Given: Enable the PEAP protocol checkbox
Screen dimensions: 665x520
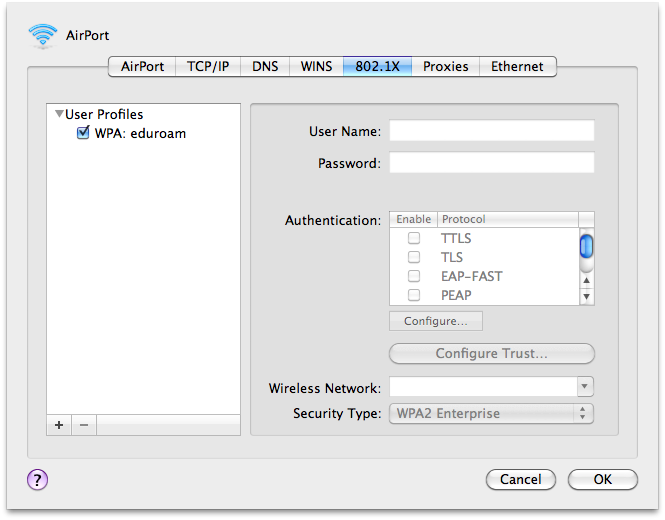Looking at the screenshot, I should (414, 295).
